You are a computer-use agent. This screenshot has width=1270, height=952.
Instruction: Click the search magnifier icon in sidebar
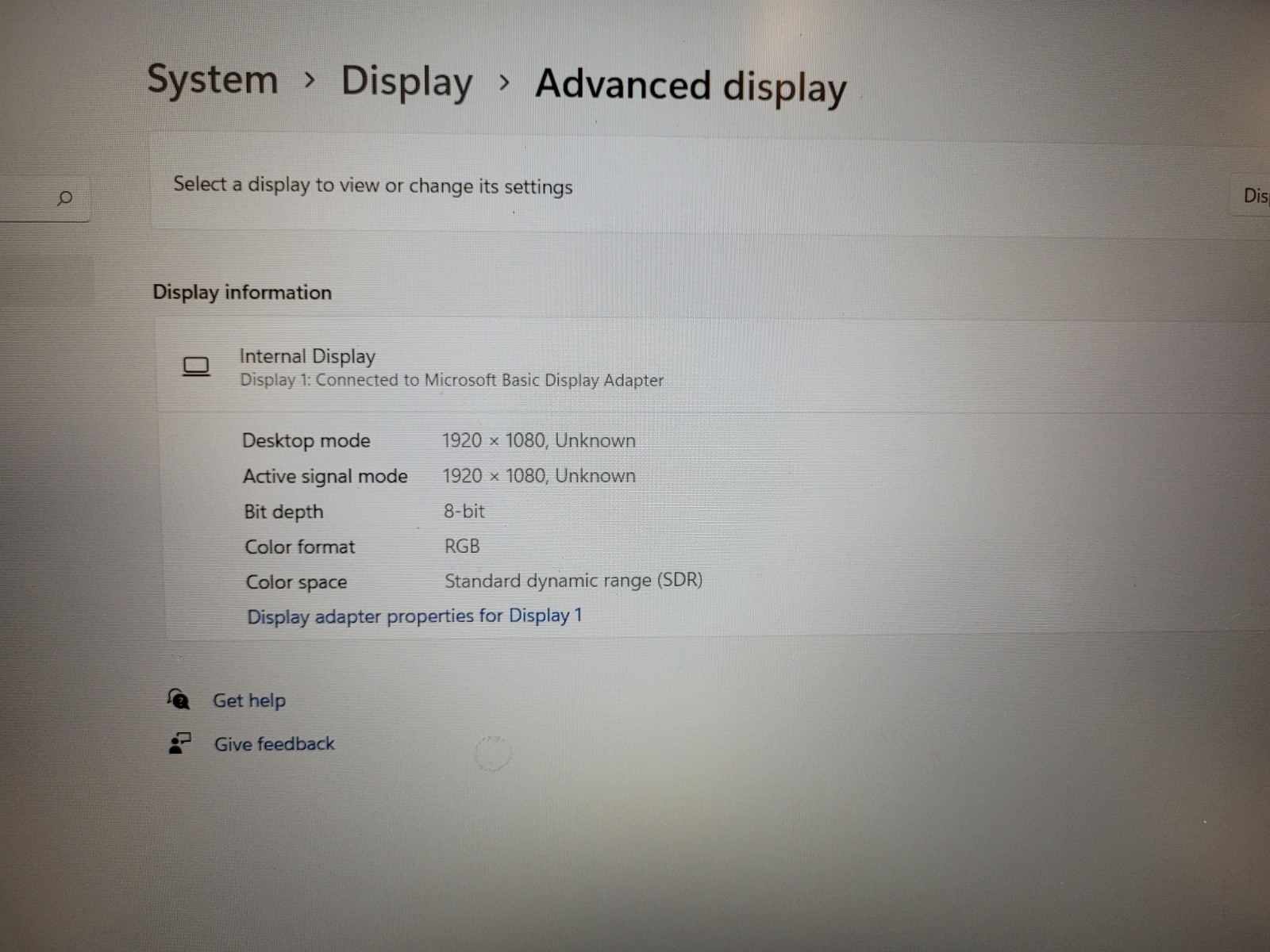tap(65, 198)
